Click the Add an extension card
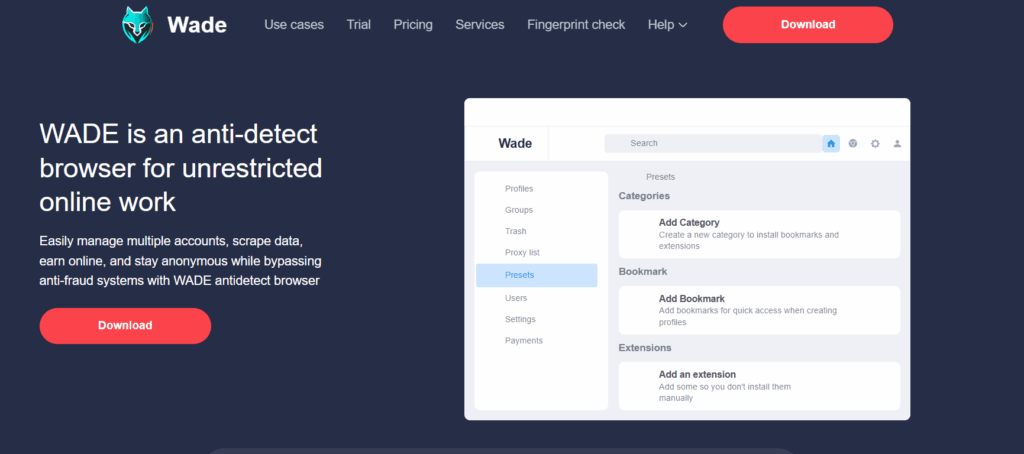Image resolution: width=1024 pixels, height=454 pixels. pos(759,385)
